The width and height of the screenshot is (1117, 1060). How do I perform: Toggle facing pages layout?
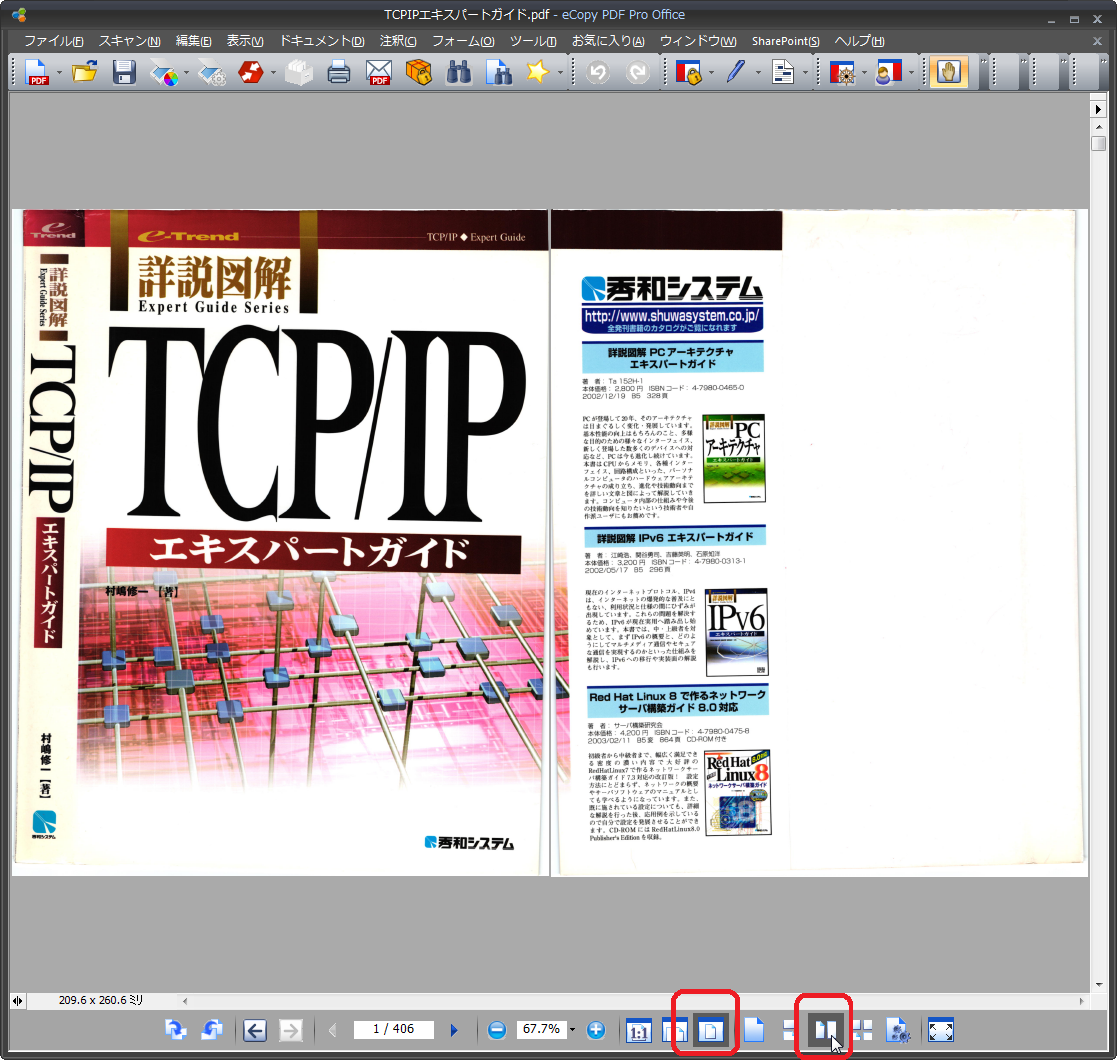click(826, 1030)
